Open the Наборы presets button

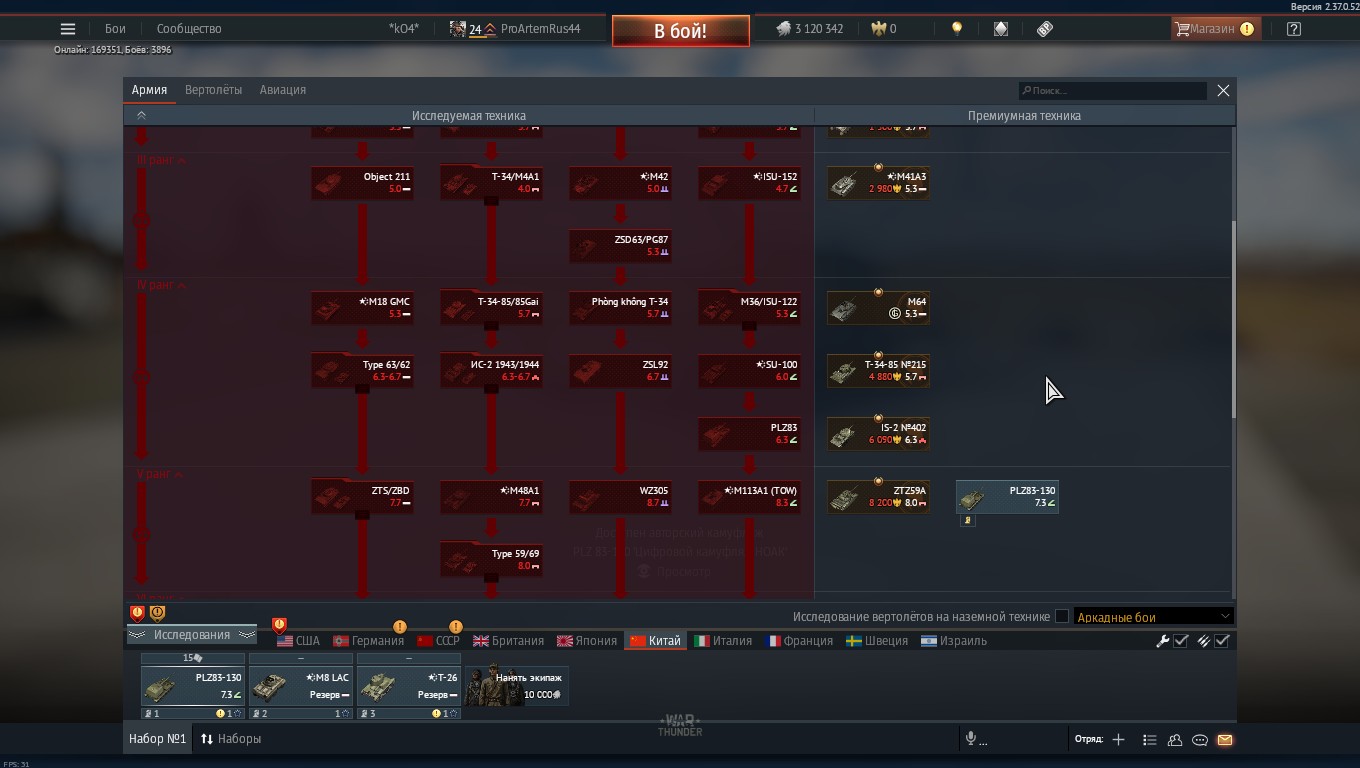(231, 739)
